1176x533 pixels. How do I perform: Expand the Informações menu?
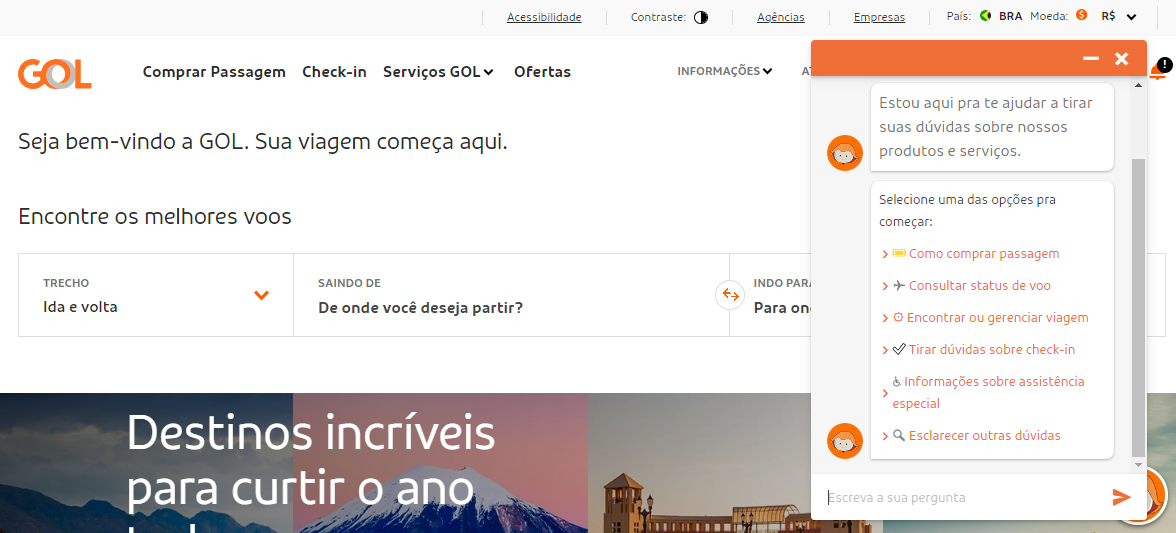[x=724, y=71]
